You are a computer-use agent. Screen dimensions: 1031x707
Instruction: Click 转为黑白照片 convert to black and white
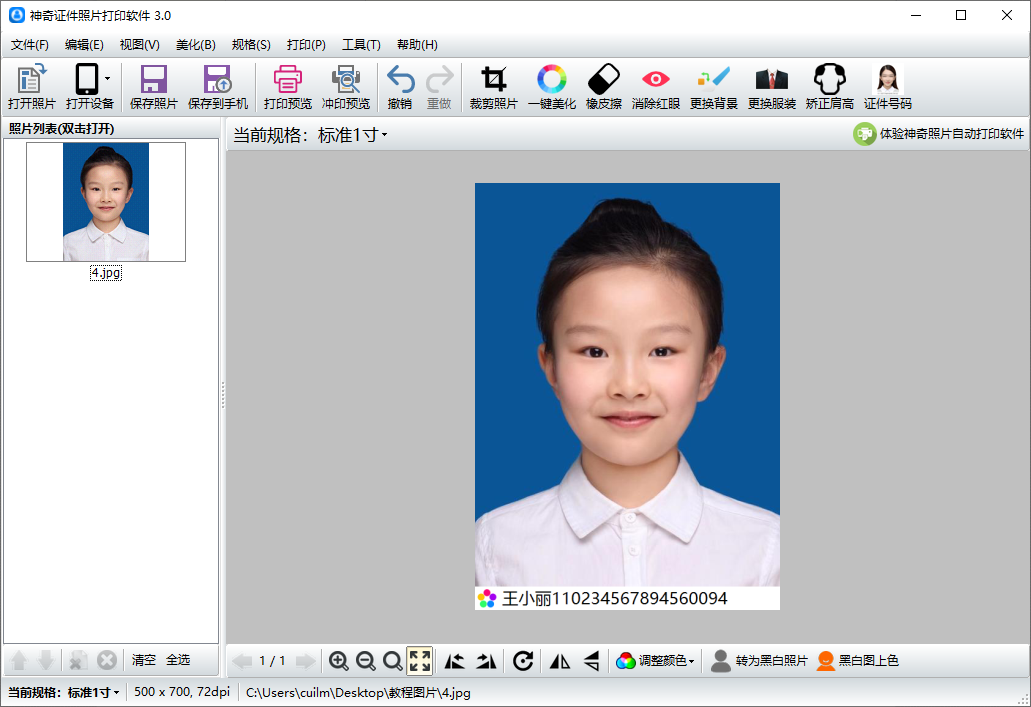pyautogui.click(x=759, y=660)
